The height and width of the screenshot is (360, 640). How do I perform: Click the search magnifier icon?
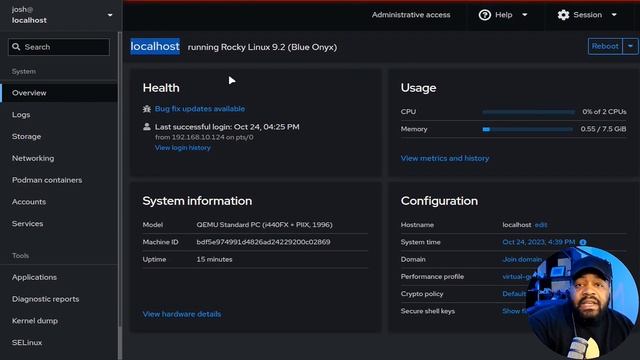point(16,47)
